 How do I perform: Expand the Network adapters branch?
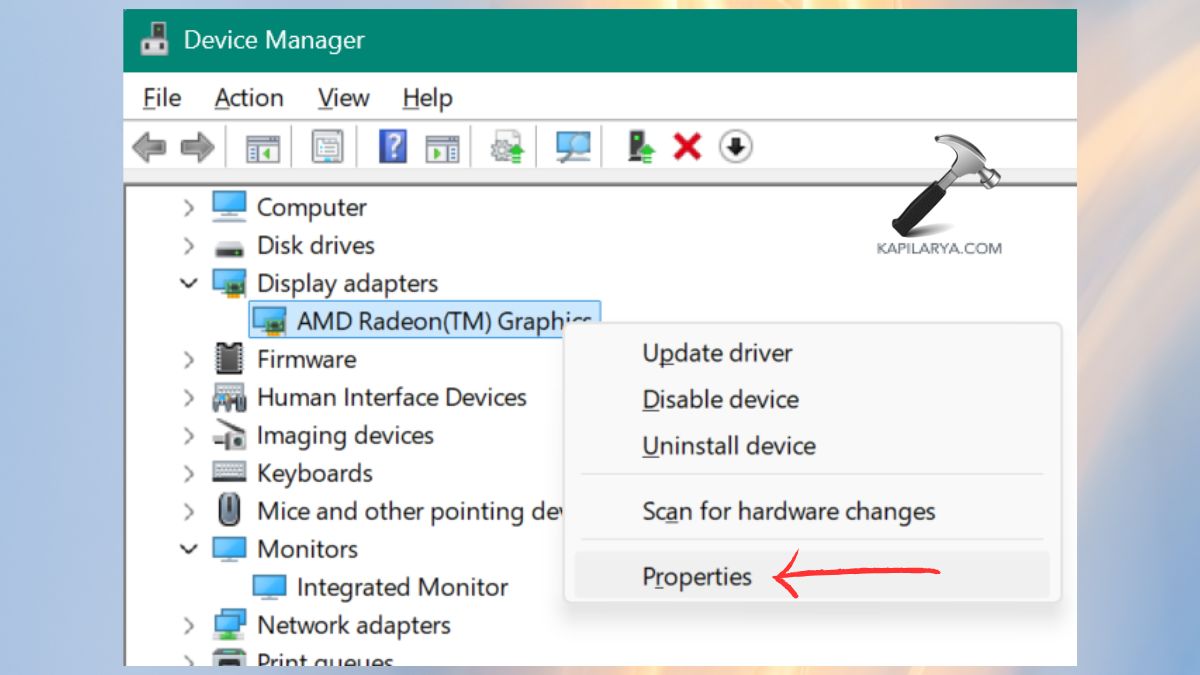190,625
